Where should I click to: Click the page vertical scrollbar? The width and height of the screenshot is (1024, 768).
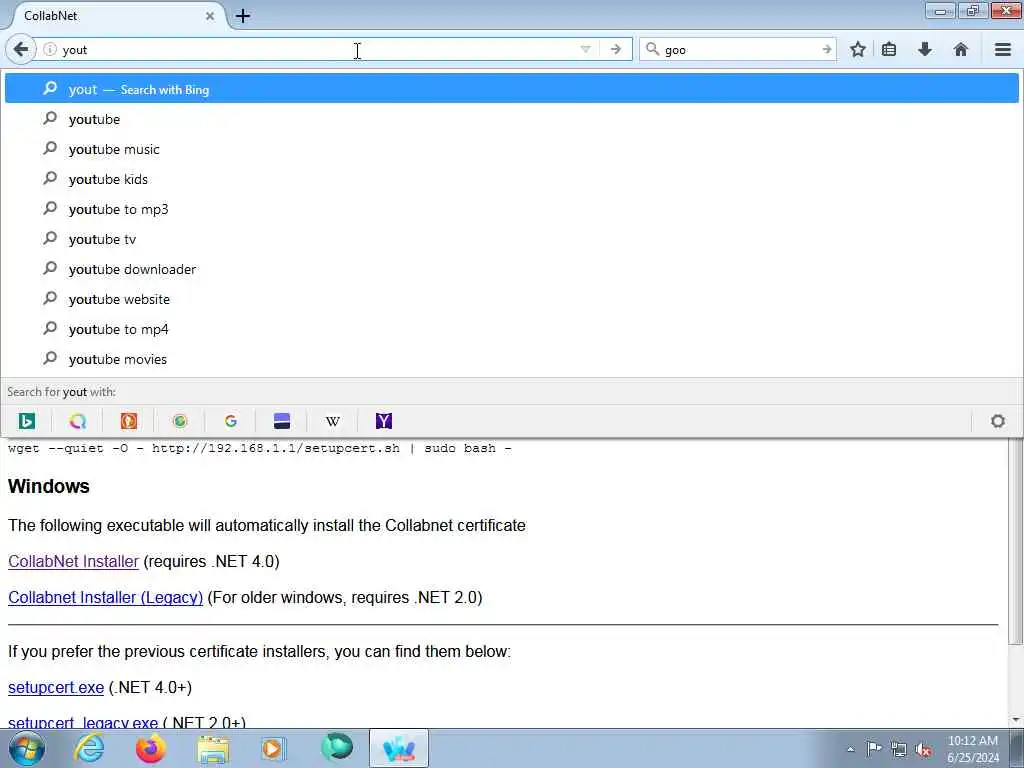(x=1016, y=541)
